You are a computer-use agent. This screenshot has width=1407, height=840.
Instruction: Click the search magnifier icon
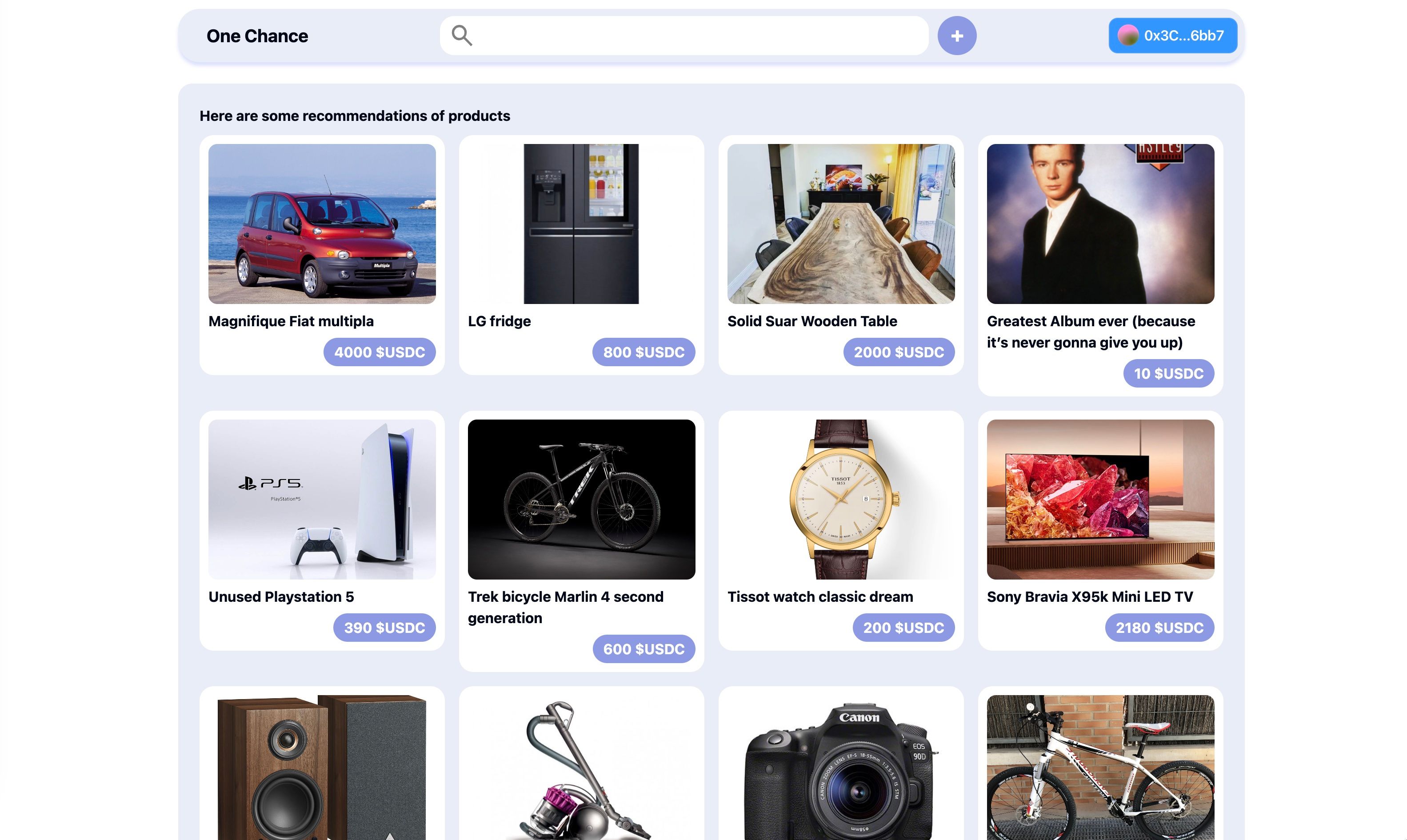(461, 35)
